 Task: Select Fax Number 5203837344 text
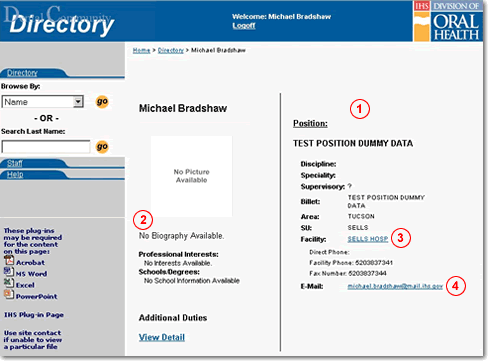348,273
